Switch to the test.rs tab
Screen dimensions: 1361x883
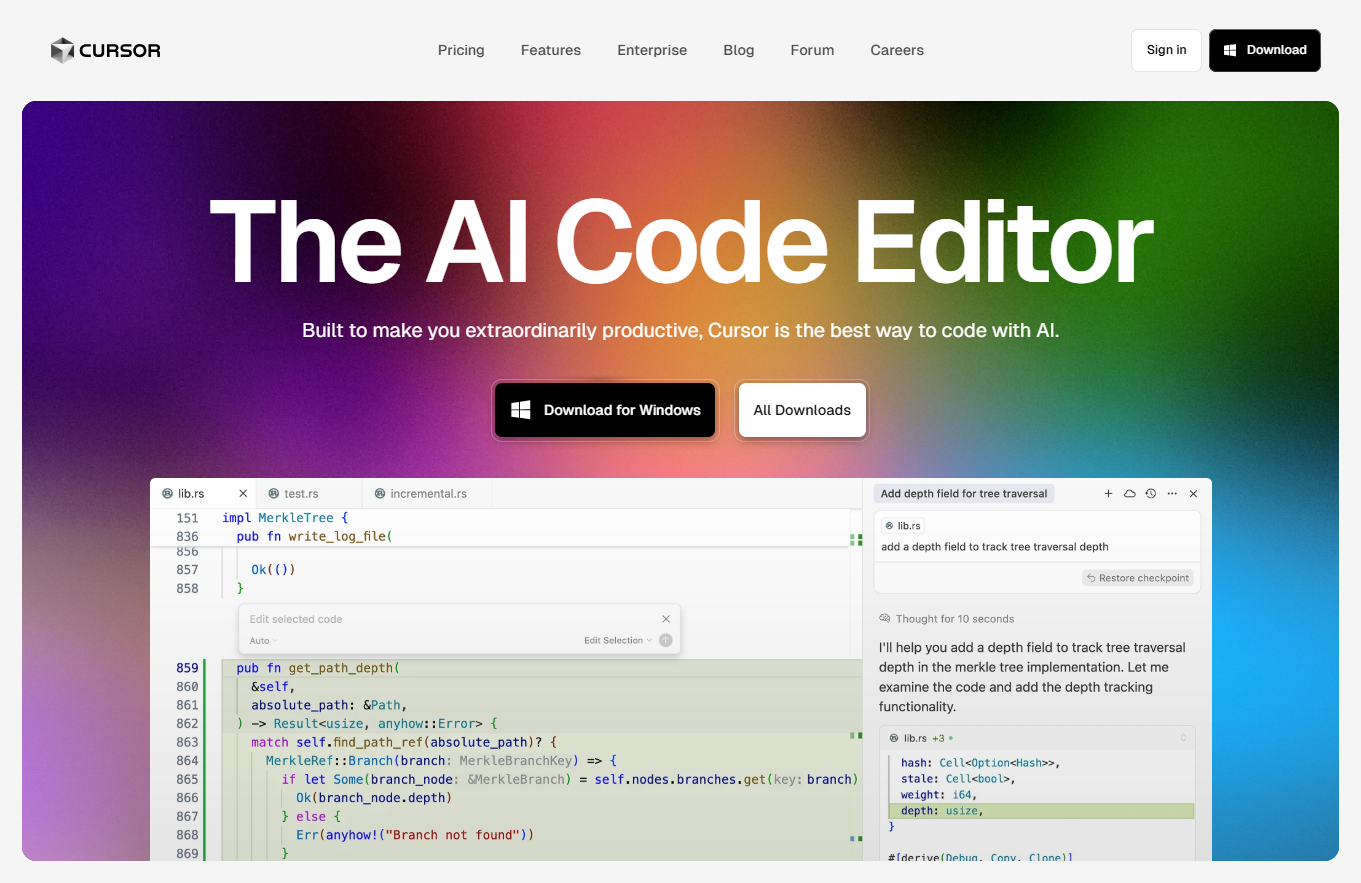[x=309, y=494]
